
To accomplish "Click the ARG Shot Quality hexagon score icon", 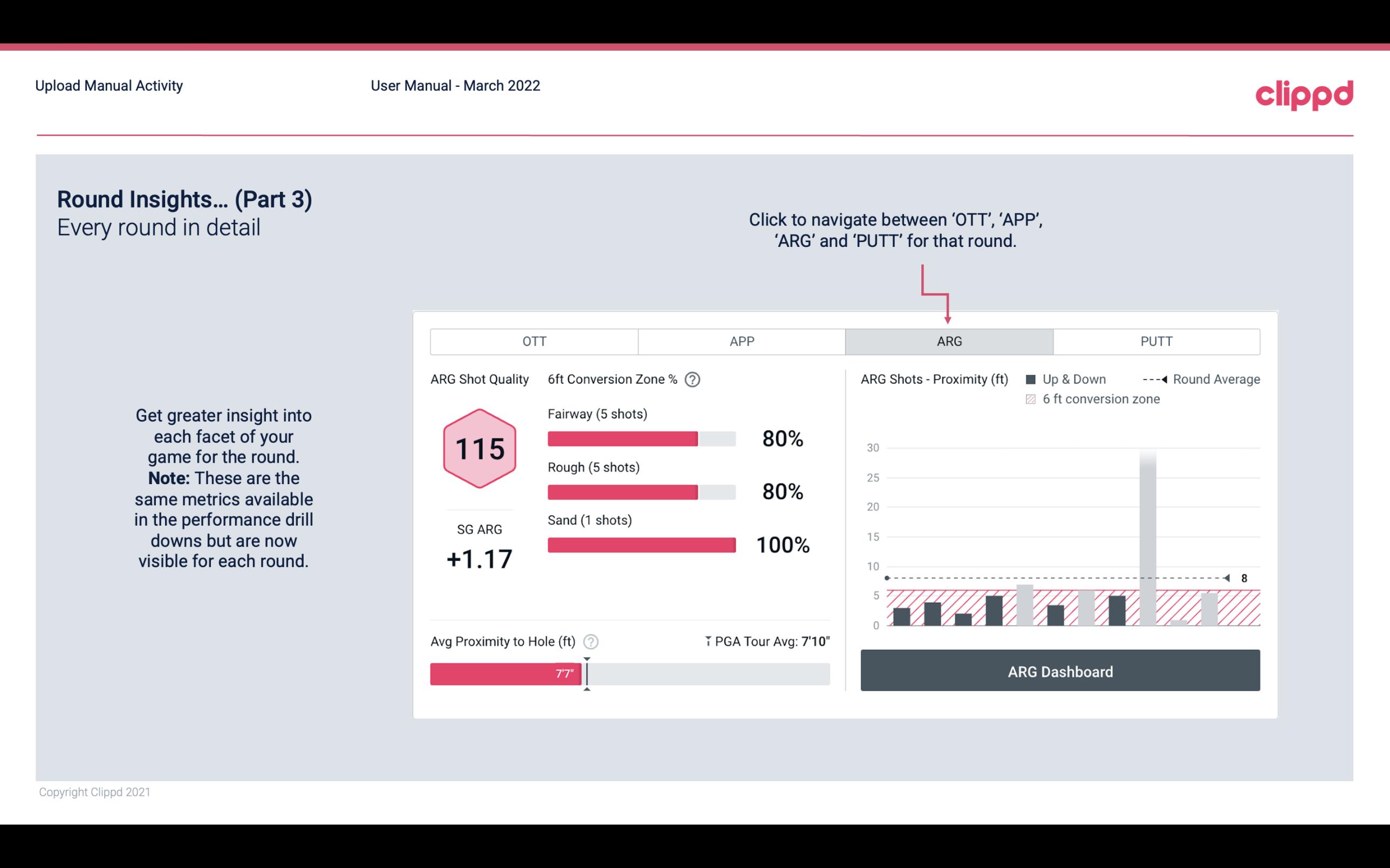I will click(x=478, y=448).
